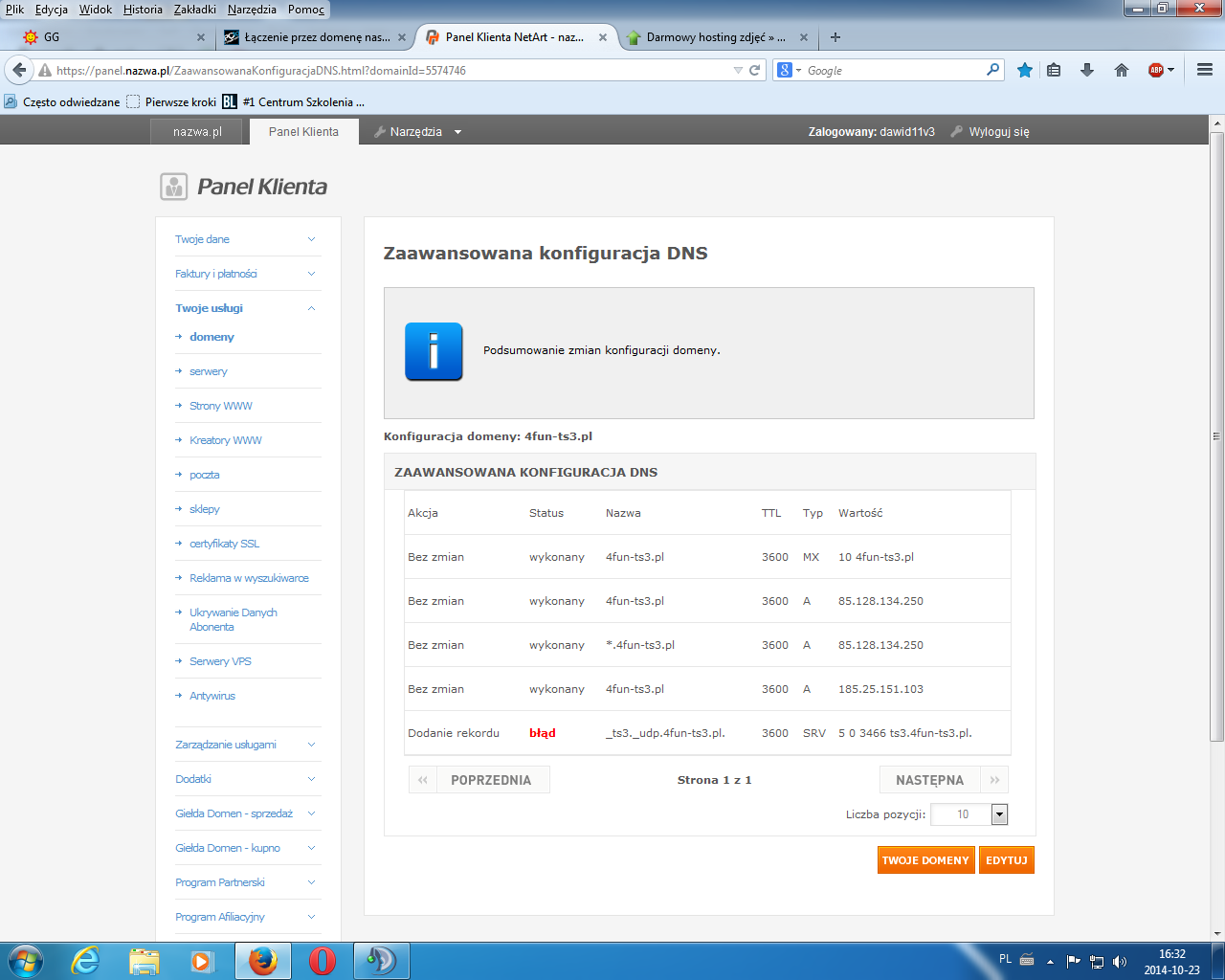Click the Firefox back arrow button

pyautogui.click(x=19, y=70)
